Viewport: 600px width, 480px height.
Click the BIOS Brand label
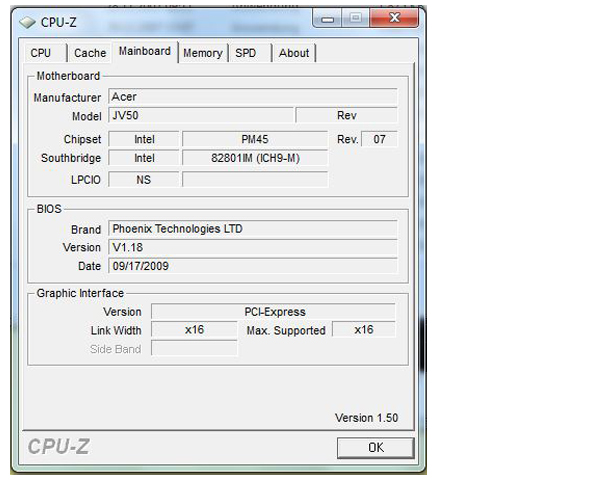point(86,230)
